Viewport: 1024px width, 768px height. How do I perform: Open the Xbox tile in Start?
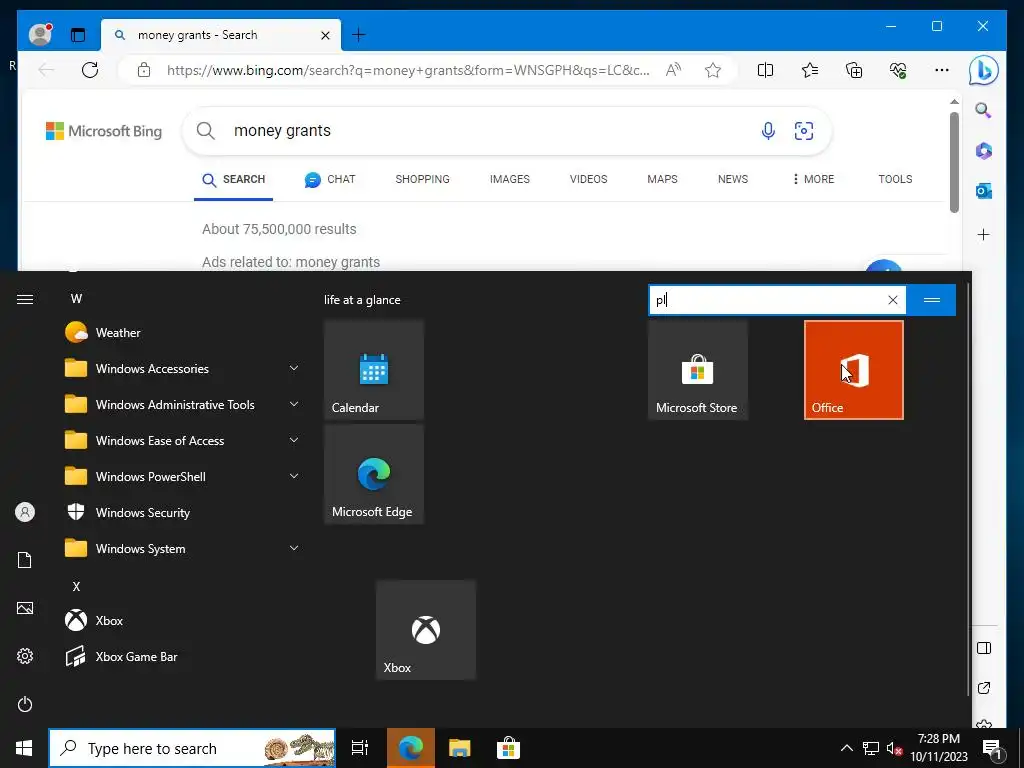click(x=426, y=630)
